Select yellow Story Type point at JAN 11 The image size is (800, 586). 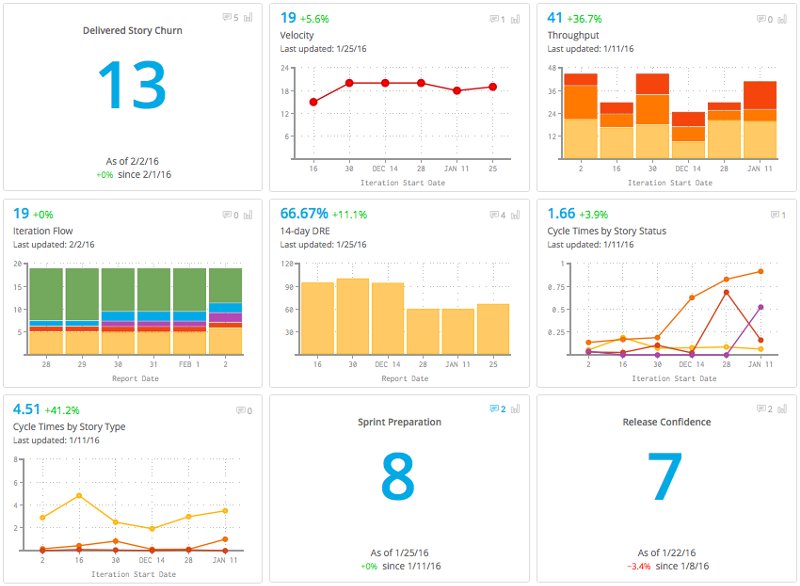[226, 511]
